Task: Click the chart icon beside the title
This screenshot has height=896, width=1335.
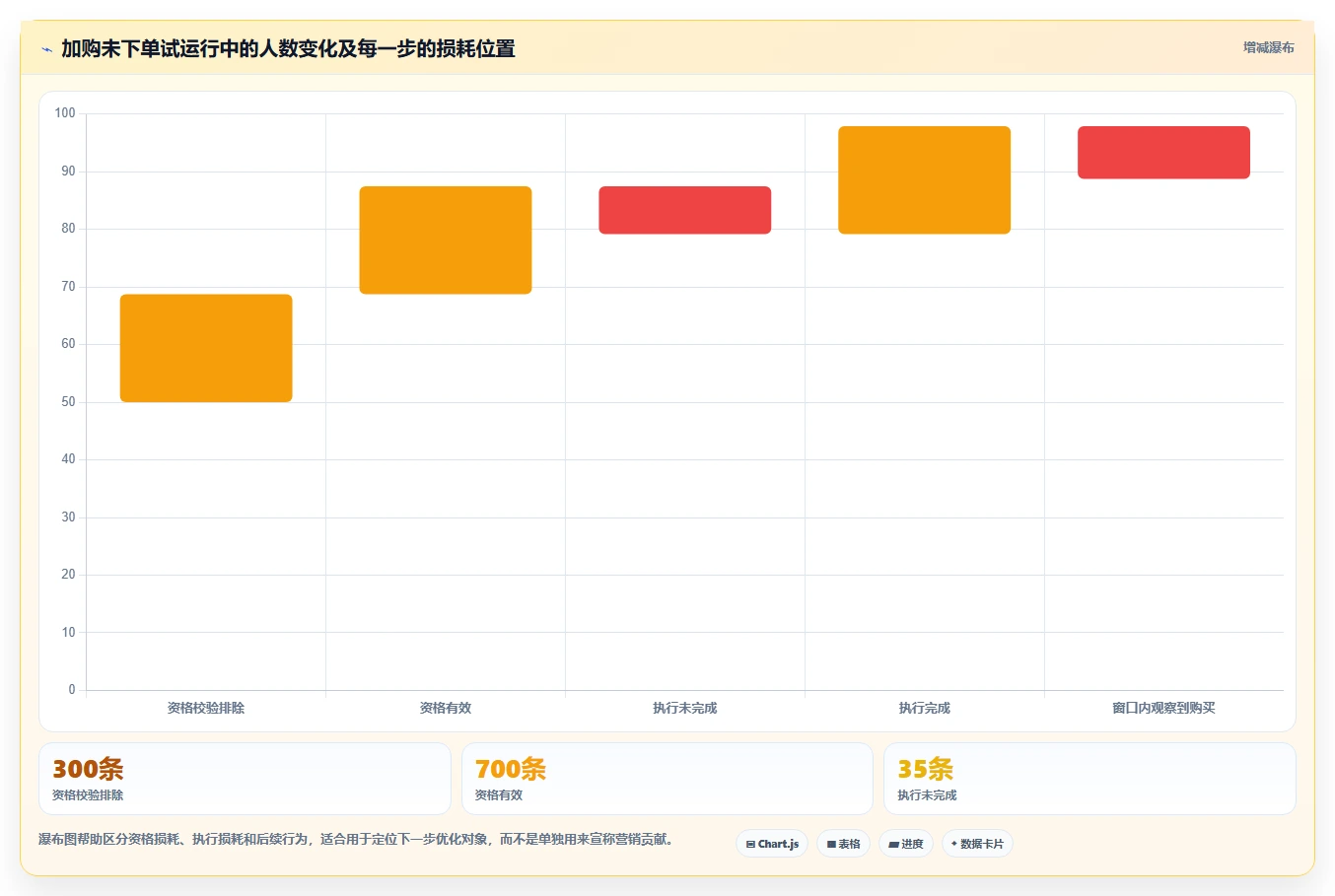Action: coord(46,49)
